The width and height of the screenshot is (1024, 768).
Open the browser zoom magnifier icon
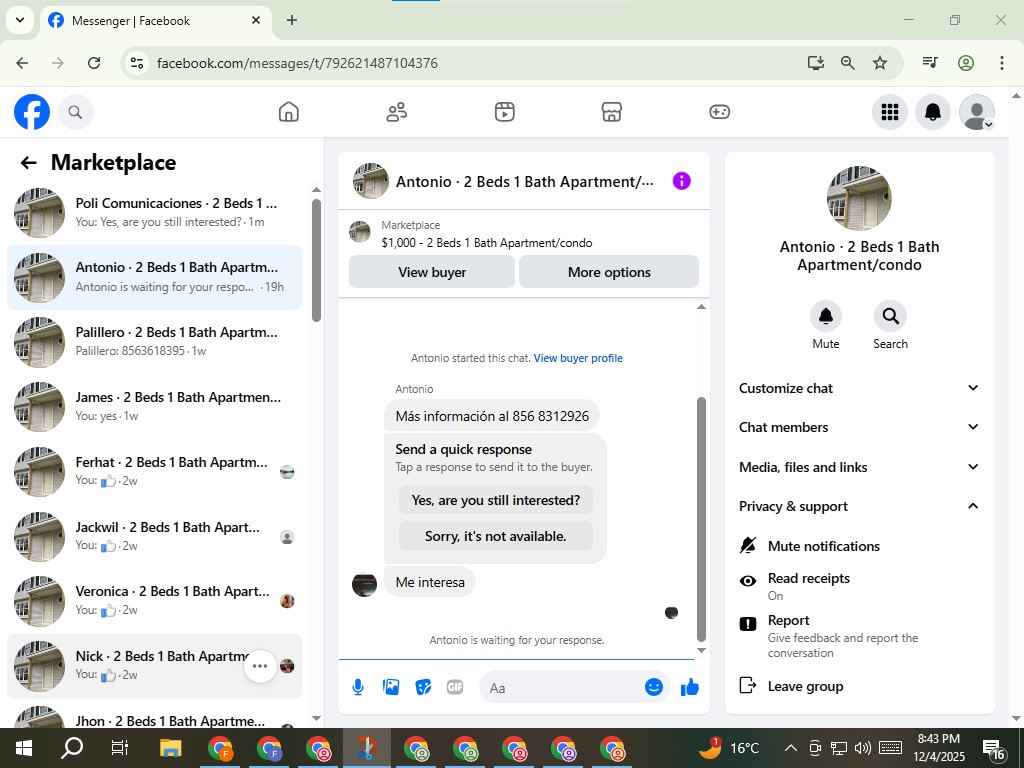click(x=847, y=63)
